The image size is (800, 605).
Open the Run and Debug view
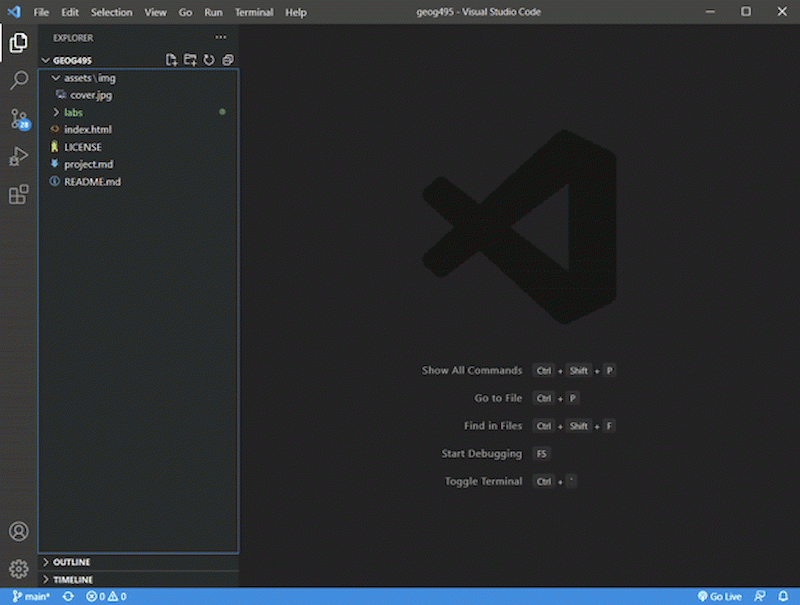[x=18, y=156]
